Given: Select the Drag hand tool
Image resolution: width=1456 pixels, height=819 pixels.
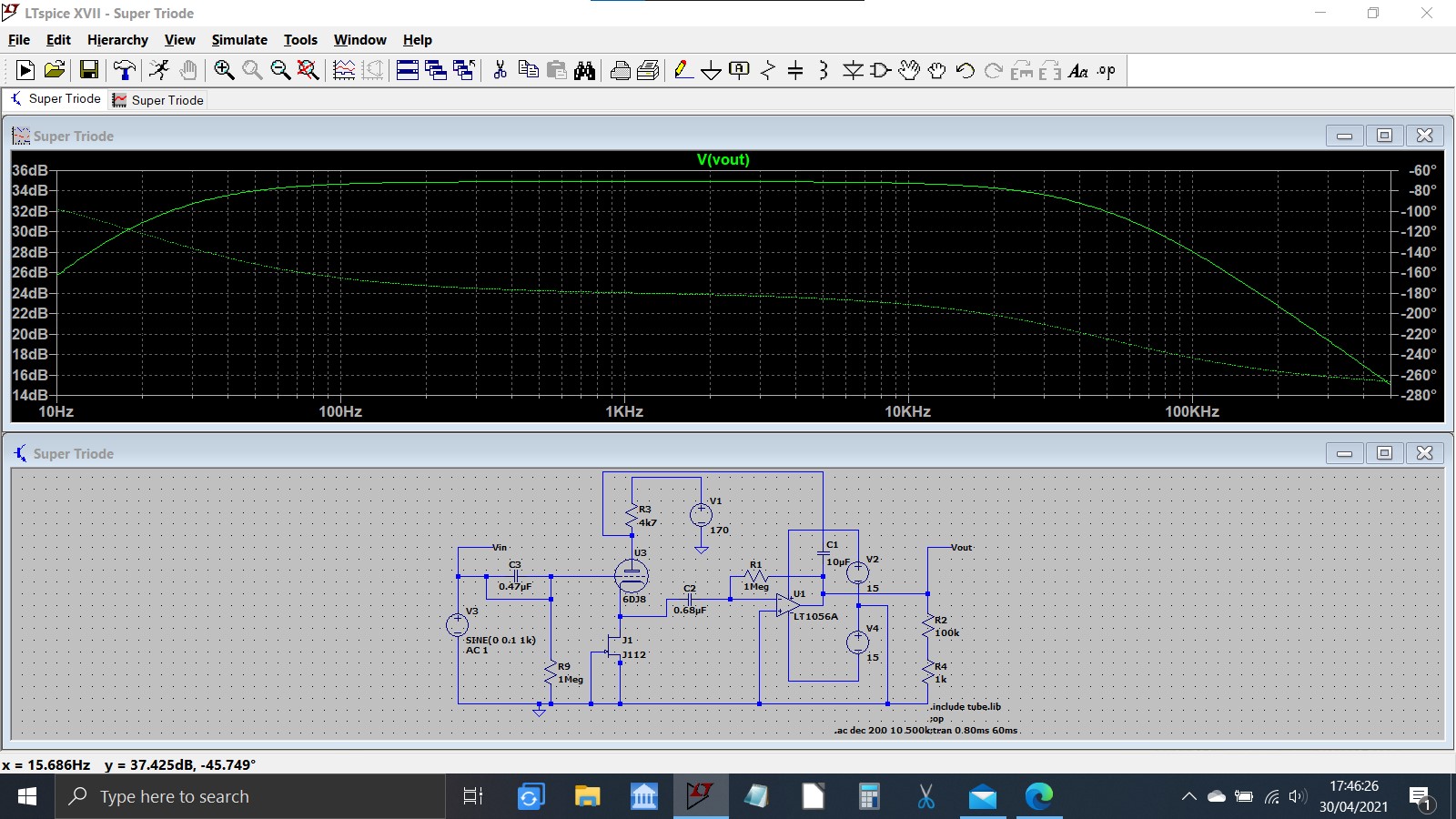Looking at the screenshot, I should point(936,70).
